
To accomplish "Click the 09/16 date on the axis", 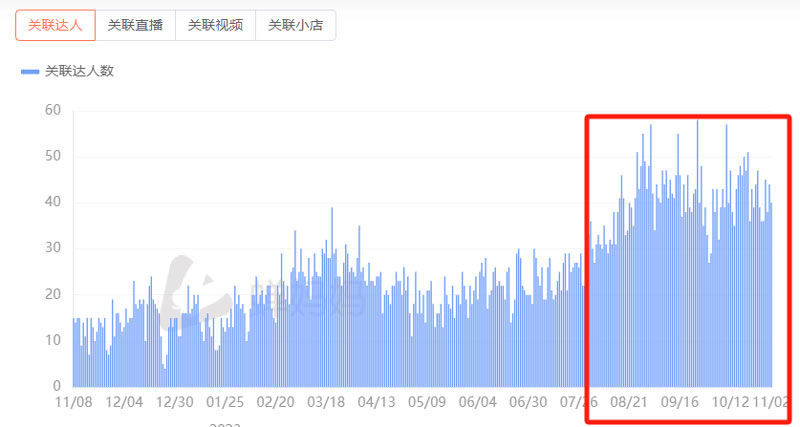I will pos(680,402).
